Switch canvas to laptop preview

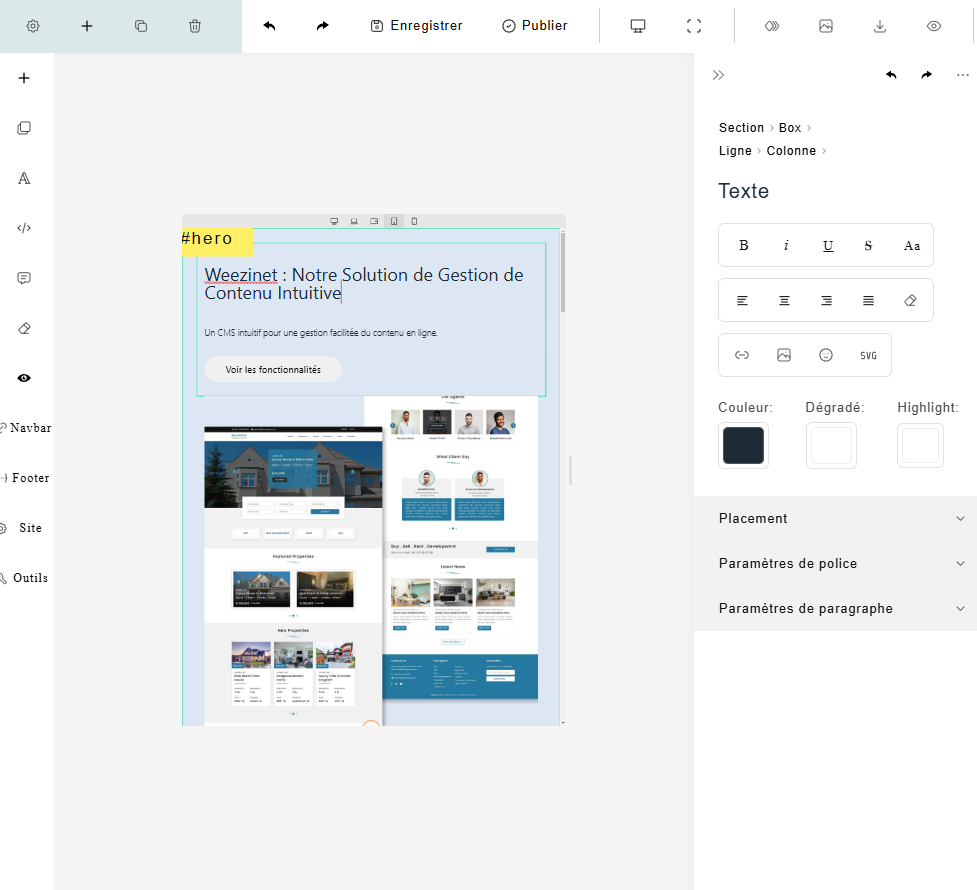pos(354,221)
